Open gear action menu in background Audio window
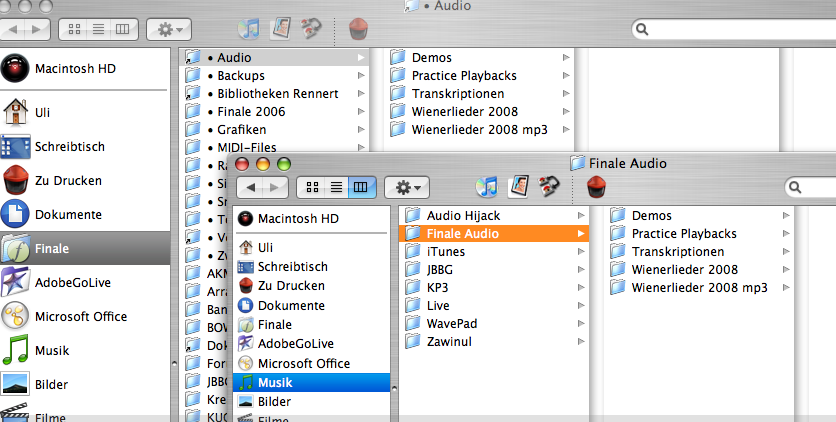Image resolution: width=836 pixels, height=422 pixels. point(168,29)
